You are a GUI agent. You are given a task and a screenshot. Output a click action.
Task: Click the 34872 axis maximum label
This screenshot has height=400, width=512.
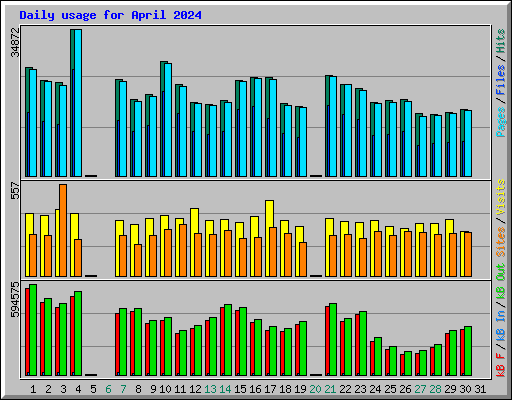[15, 42]
